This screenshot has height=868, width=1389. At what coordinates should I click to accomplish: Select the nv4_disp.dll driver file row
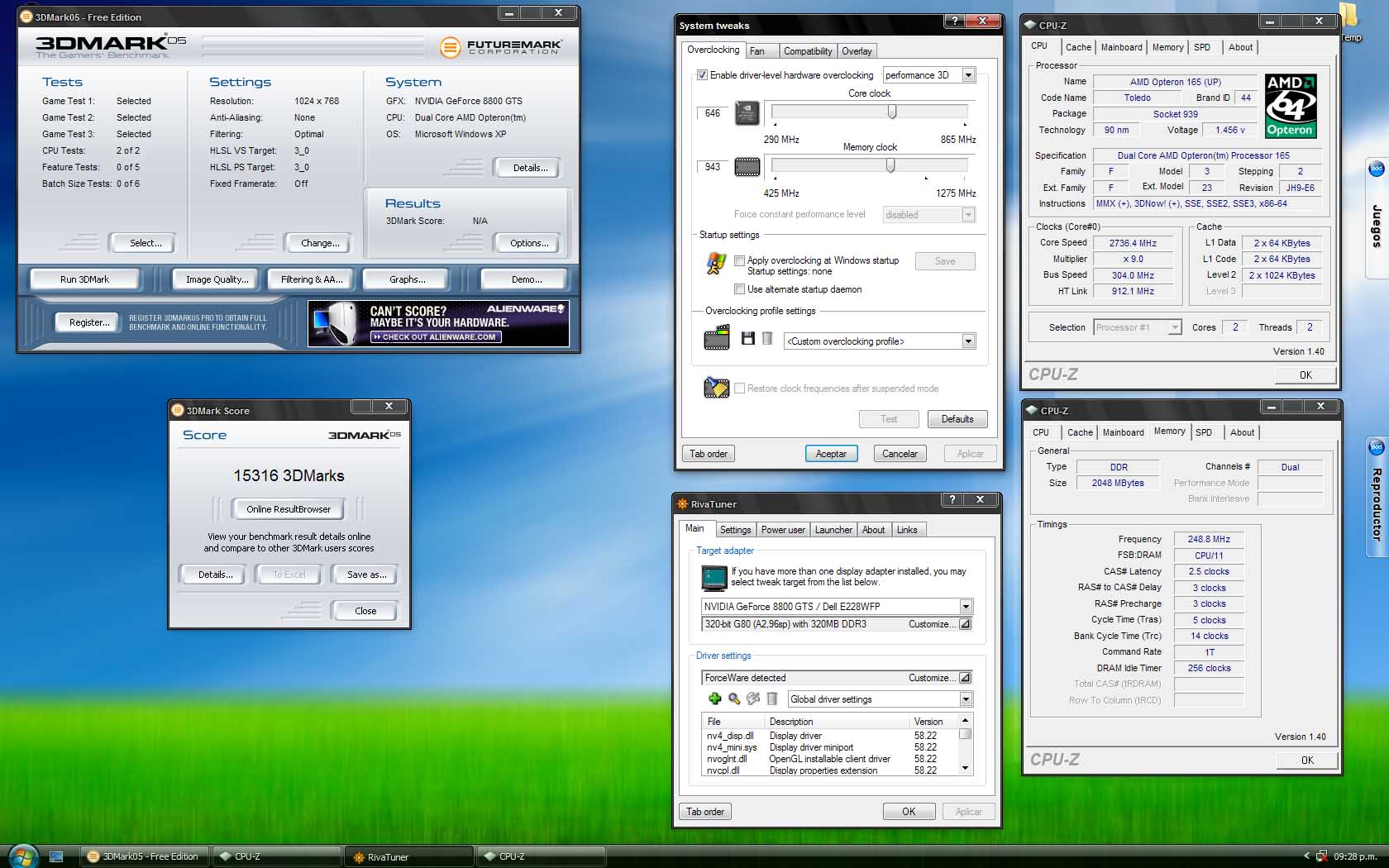coord(829,736)
